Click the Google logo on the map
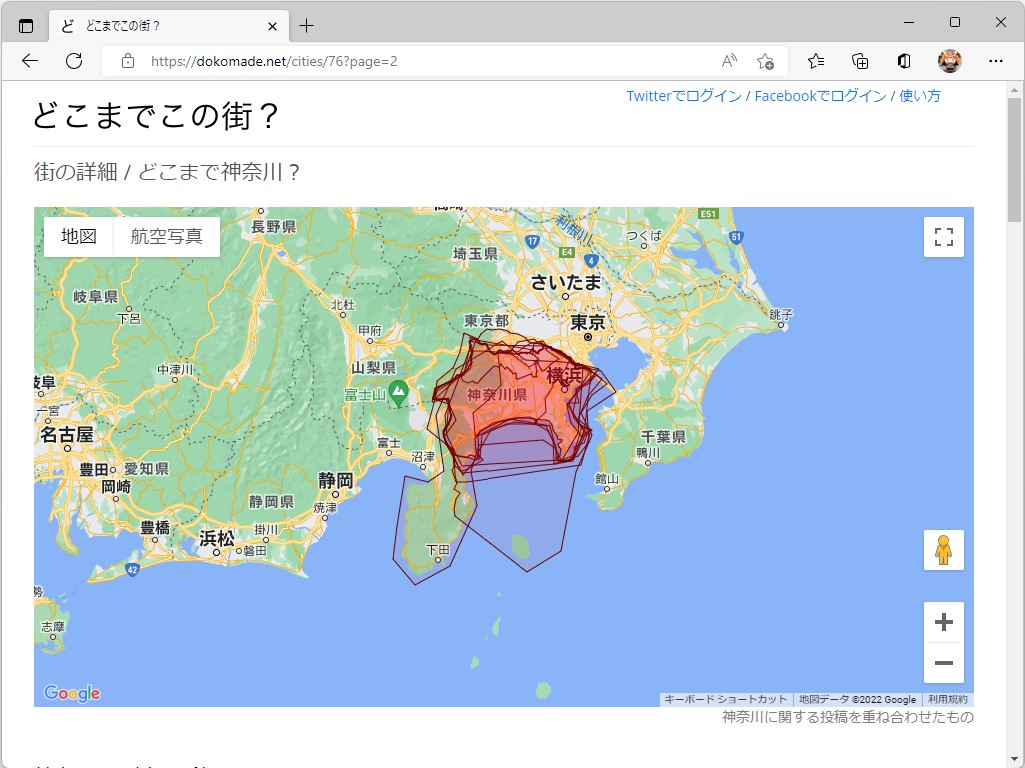The height and width of the screenshot is (768, 1025). [x=71, y=693]
